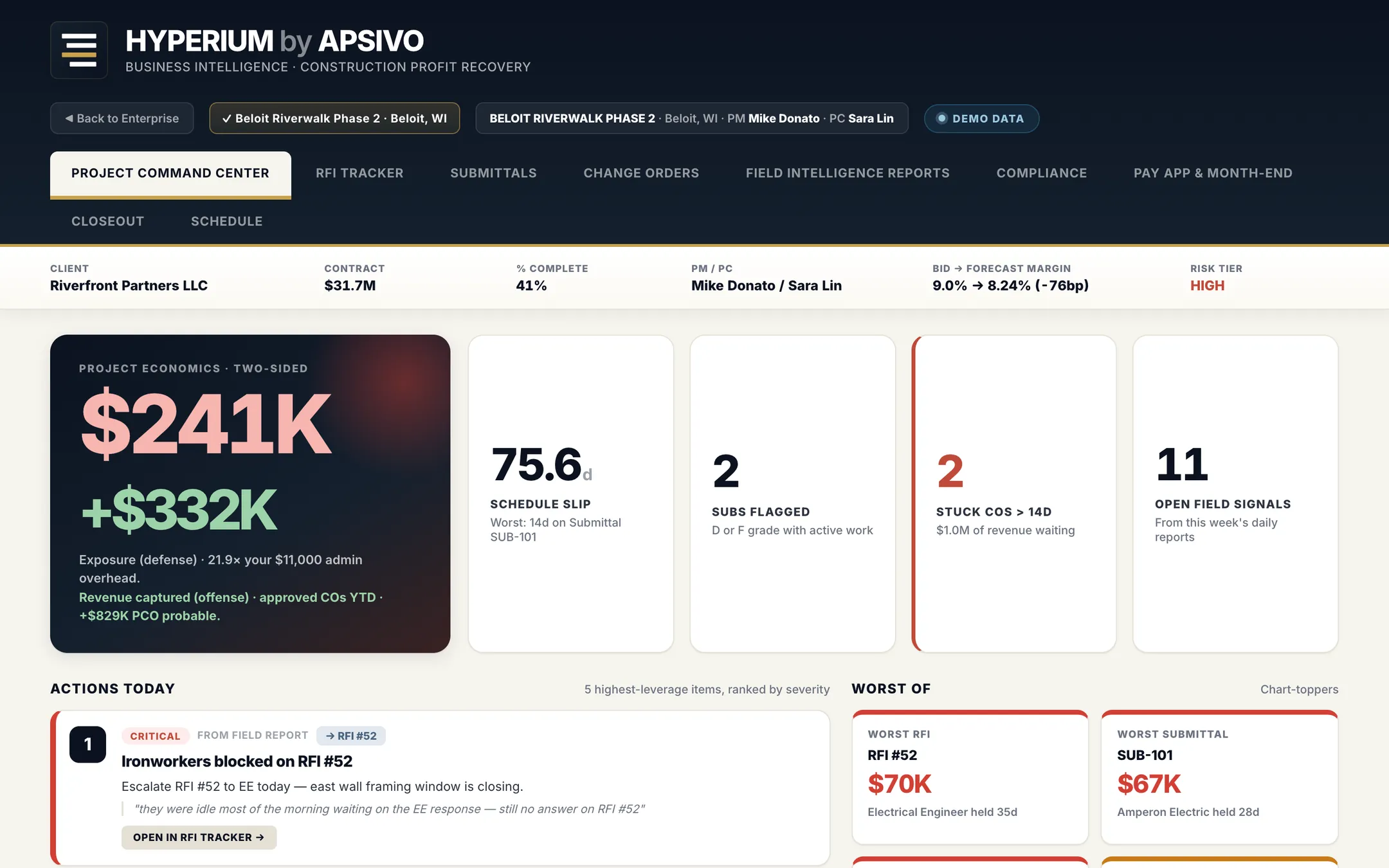Click the Critical severity tag
The height and width of the screenshot is (868, 1389).
coord(155,736)
